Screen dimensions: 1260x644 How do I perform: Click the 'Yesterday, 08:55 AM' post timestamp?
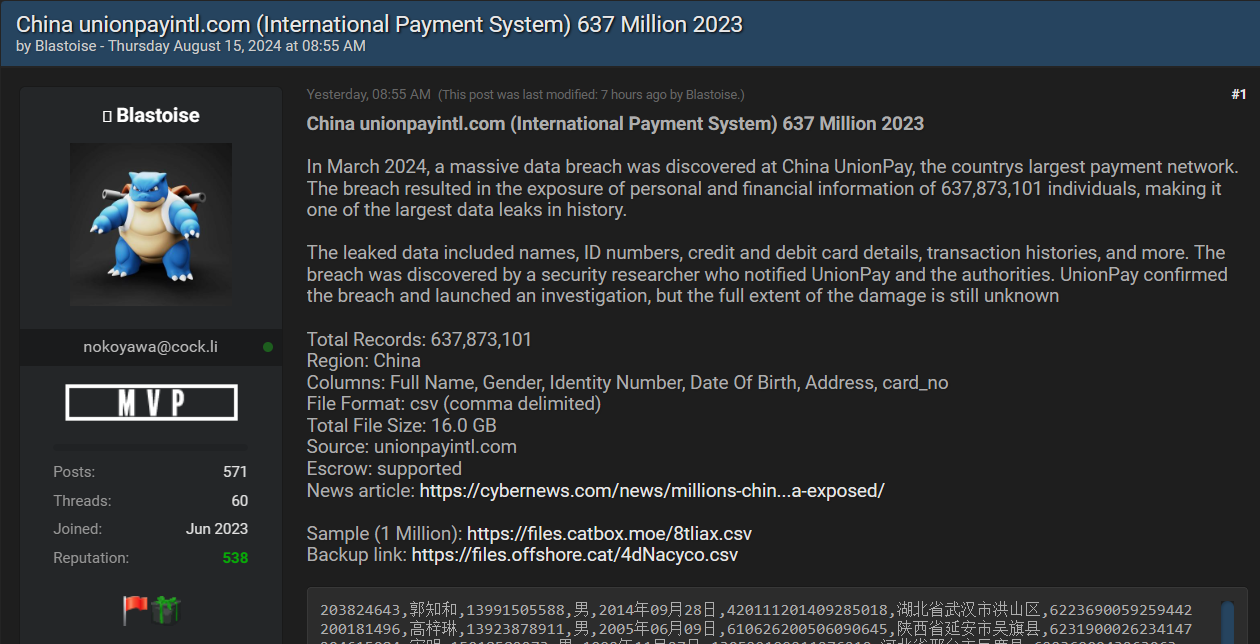[369, 95]
